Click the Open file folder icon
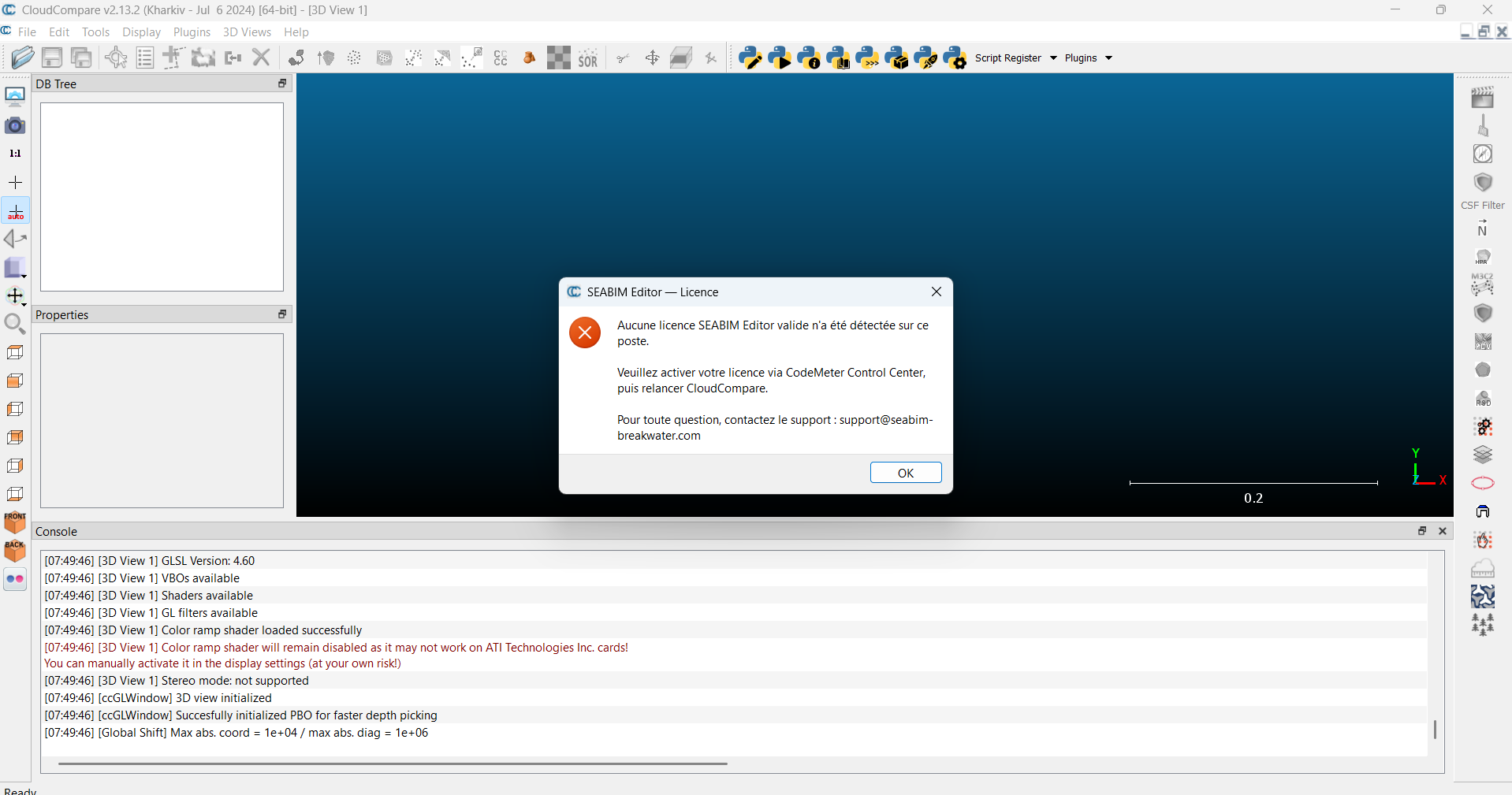1512x795 pixels. tap(23, 58)
